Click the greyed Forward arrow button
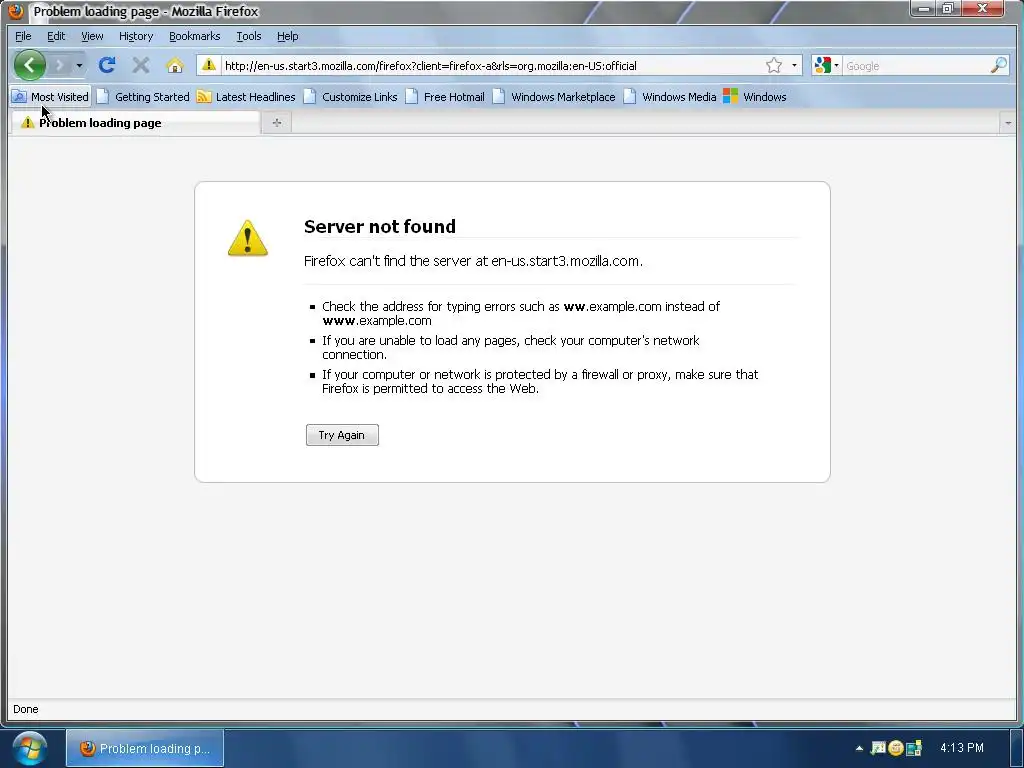The width and height of the screenshot is (1024, 768). [x=59, y=65]
